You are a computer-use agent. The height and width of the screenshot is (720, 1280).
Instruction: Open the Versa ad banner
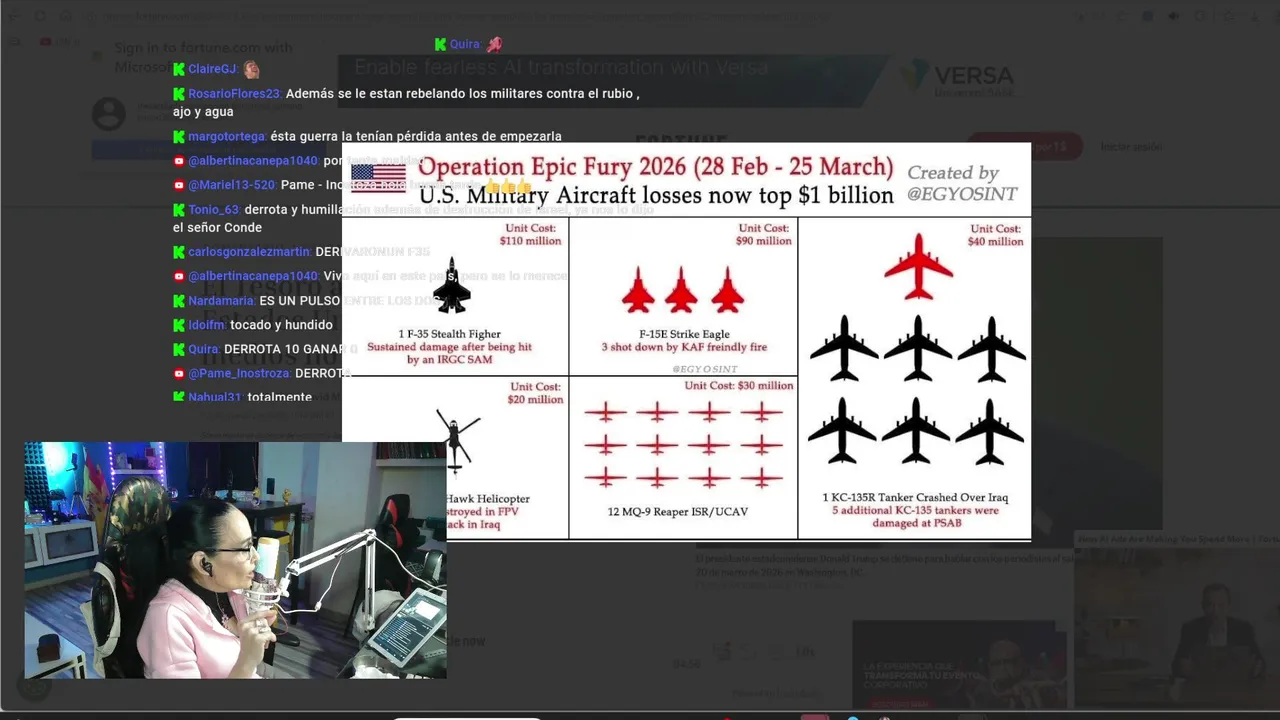(685, 79)
